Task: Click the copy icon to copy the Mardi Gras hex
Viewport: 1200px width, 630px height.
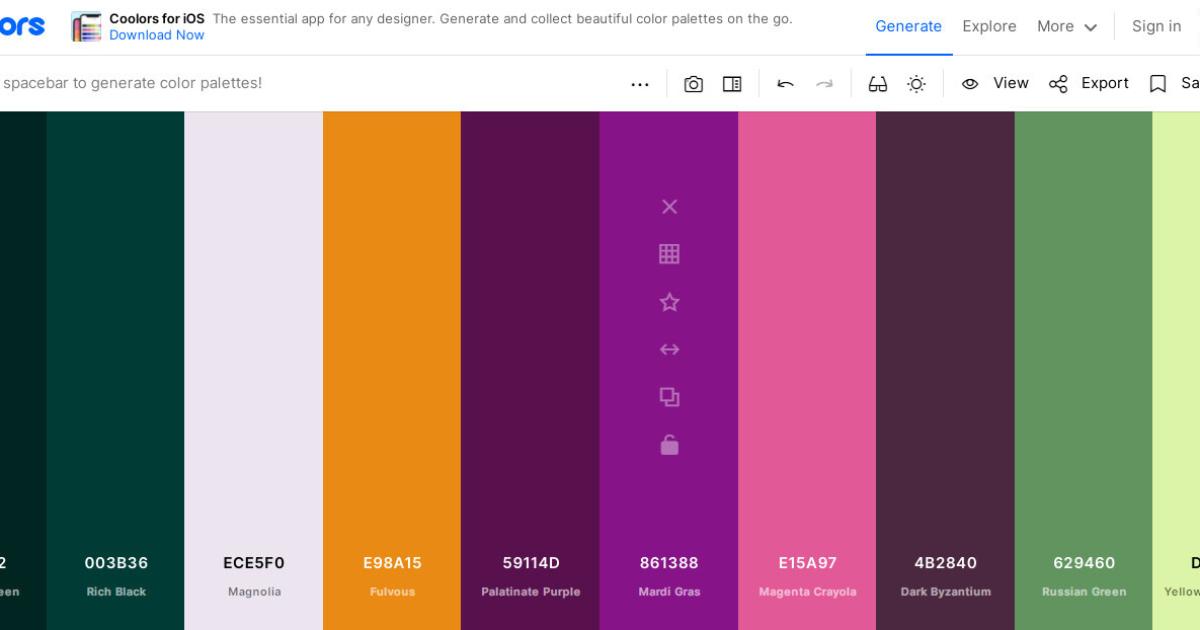Action: tap(669, 397)
